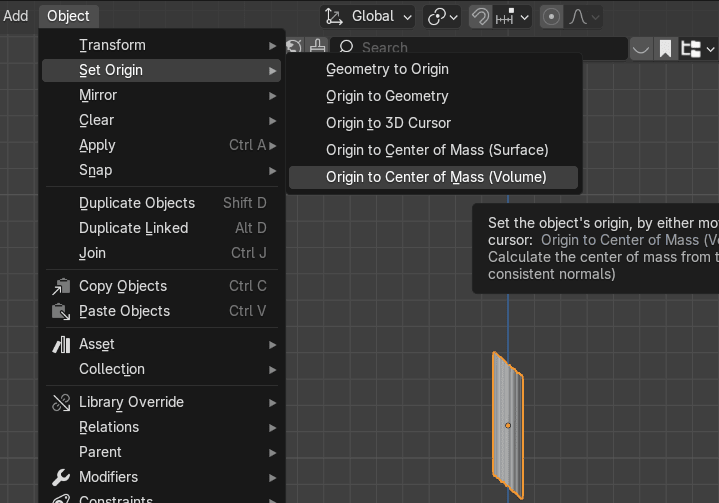This screenshot has width=719, height=503.
Task: Click the selected object's orange origin dot
Action: click(x=508, y=426)
